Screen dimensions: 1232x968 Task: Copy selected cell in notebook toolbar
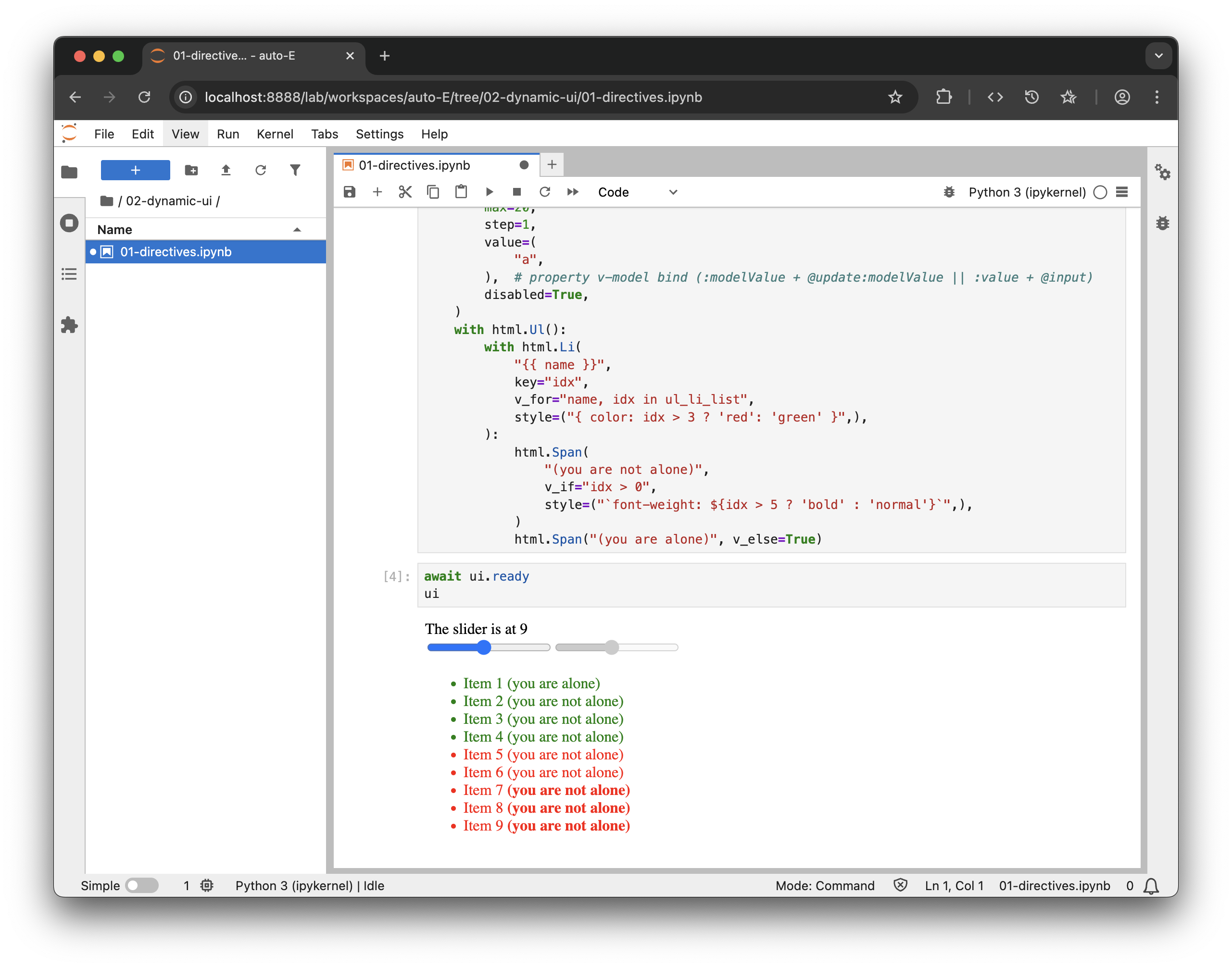(433, 192)
